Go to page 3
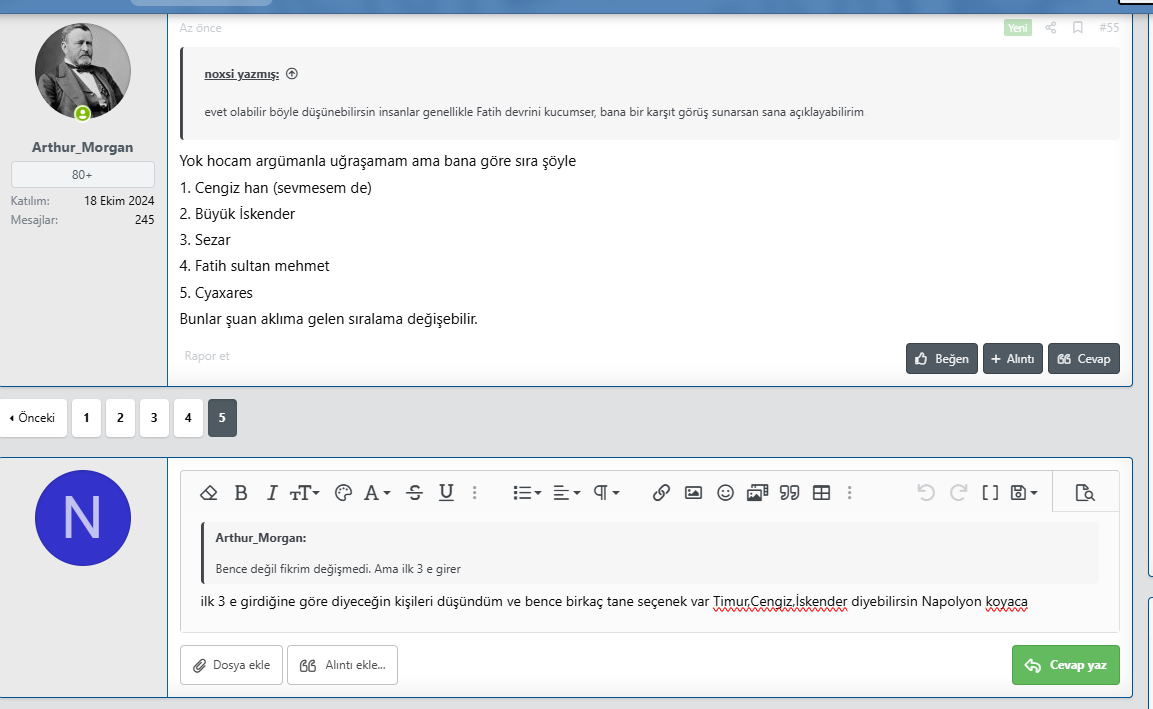This screenshot has height=709, width=1153. (x=154, y=418)
